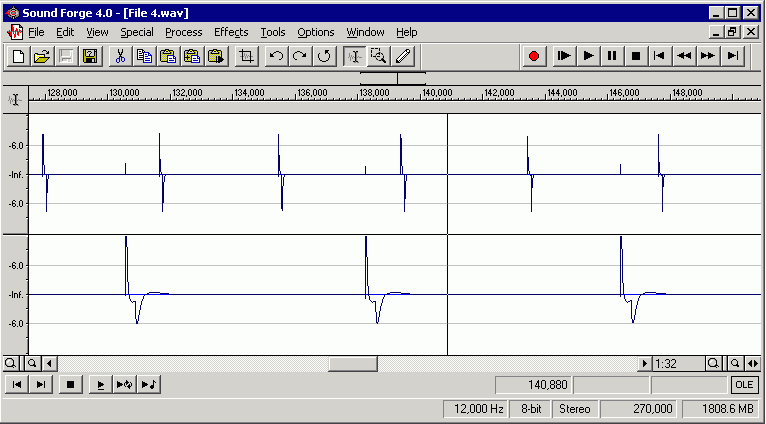Click the level zoom in magnifier at bottom-left
Screen dimensions: 766x424
point(10,363)
